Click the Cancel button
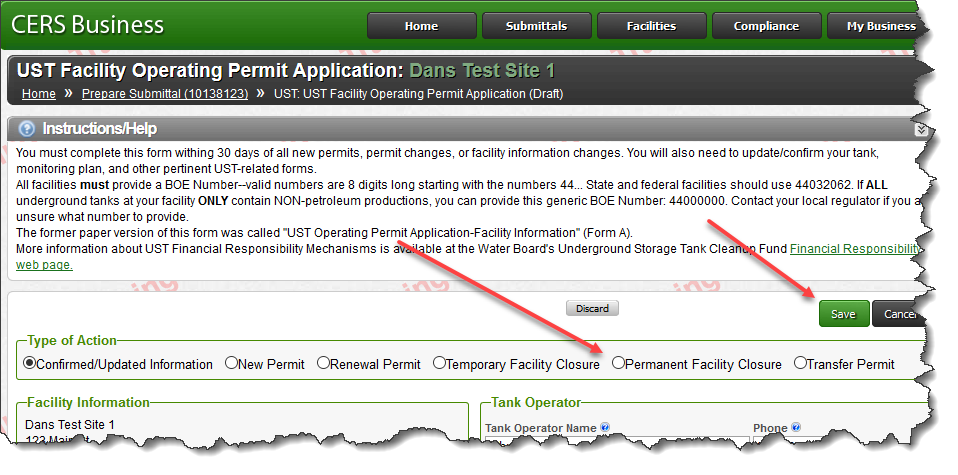 tap(897, 314)
